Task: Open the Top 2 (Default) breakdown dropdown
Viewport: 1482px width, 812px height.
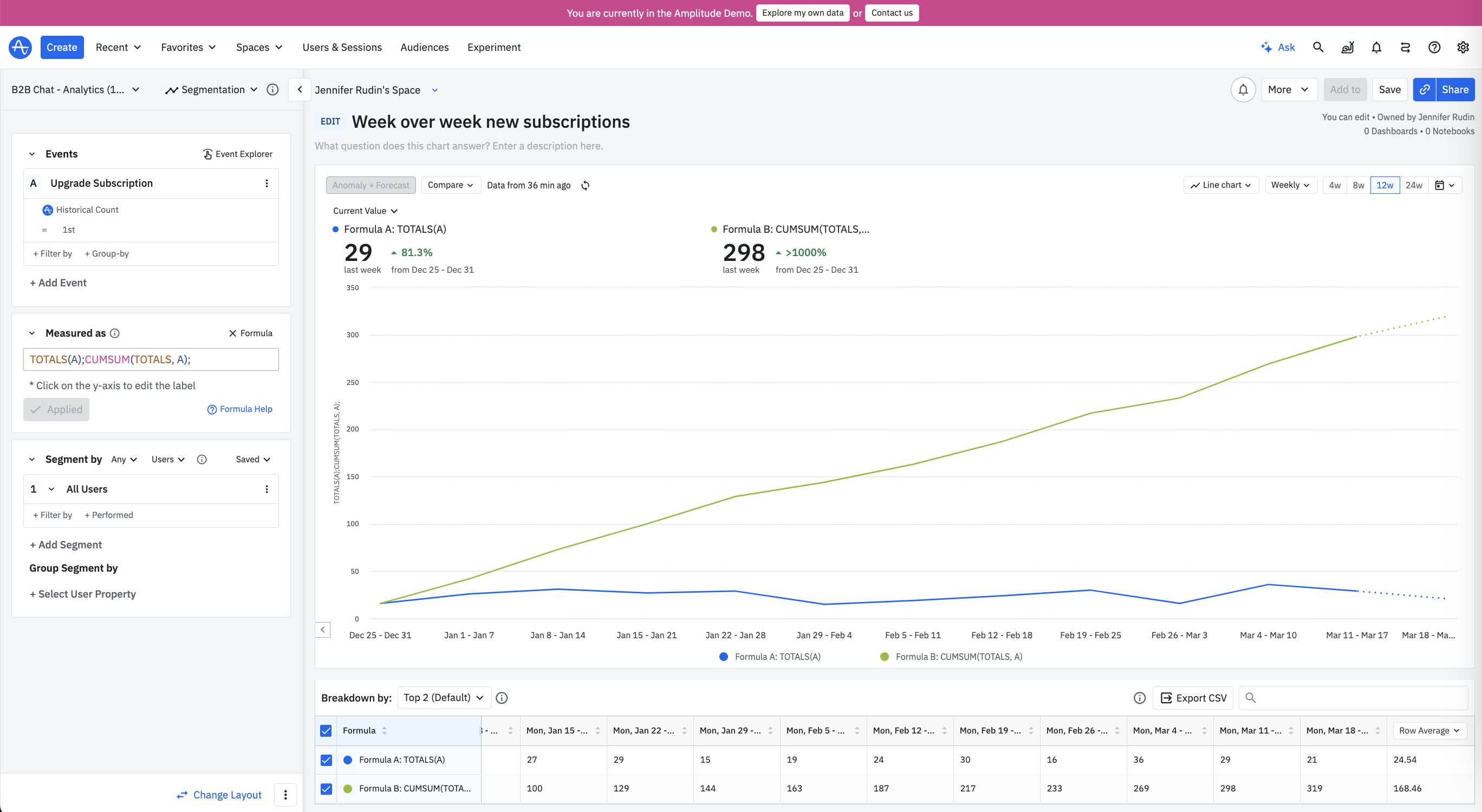Action: coord(444,698)
